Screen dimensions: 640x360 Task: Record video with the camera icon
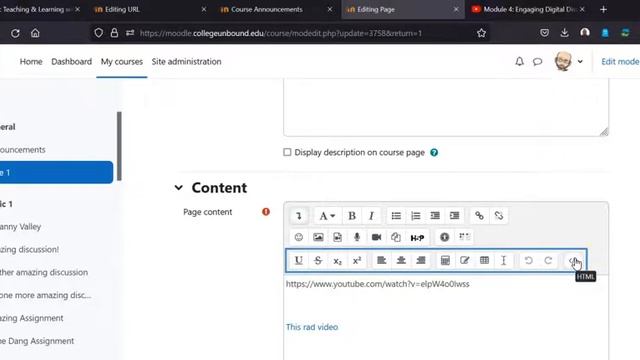coord(376,237)
